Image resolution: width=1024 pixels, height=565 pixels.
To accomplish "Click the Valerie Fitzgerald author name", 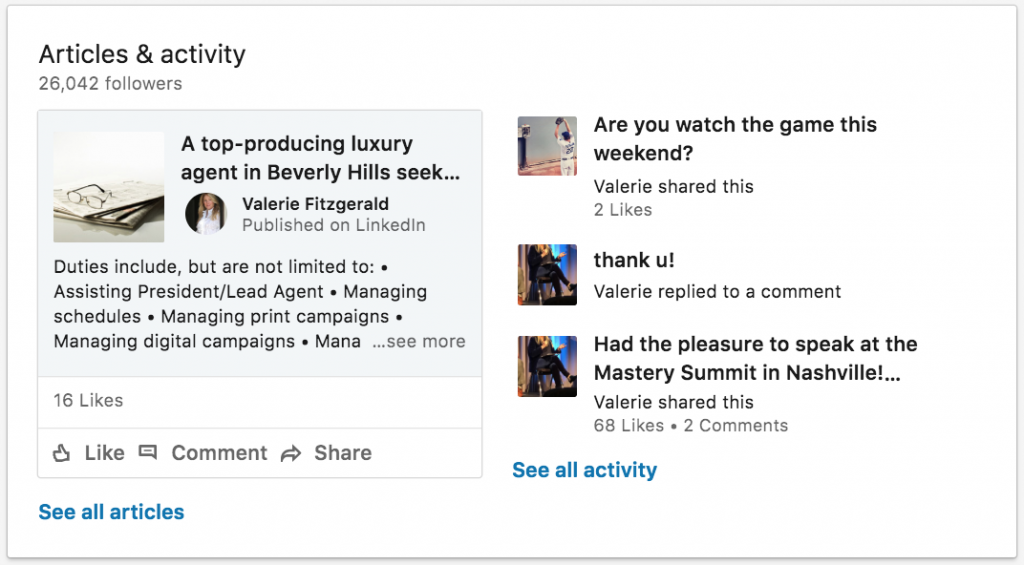I will [315, 204].
